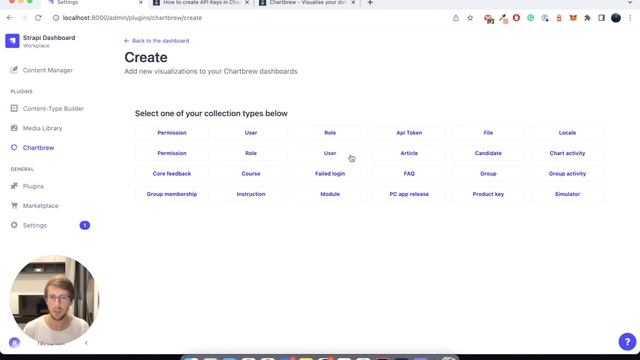Screen dimensions: 640x360
Task: Select the first-row User collection type
Action: click(x=251, y=133)
